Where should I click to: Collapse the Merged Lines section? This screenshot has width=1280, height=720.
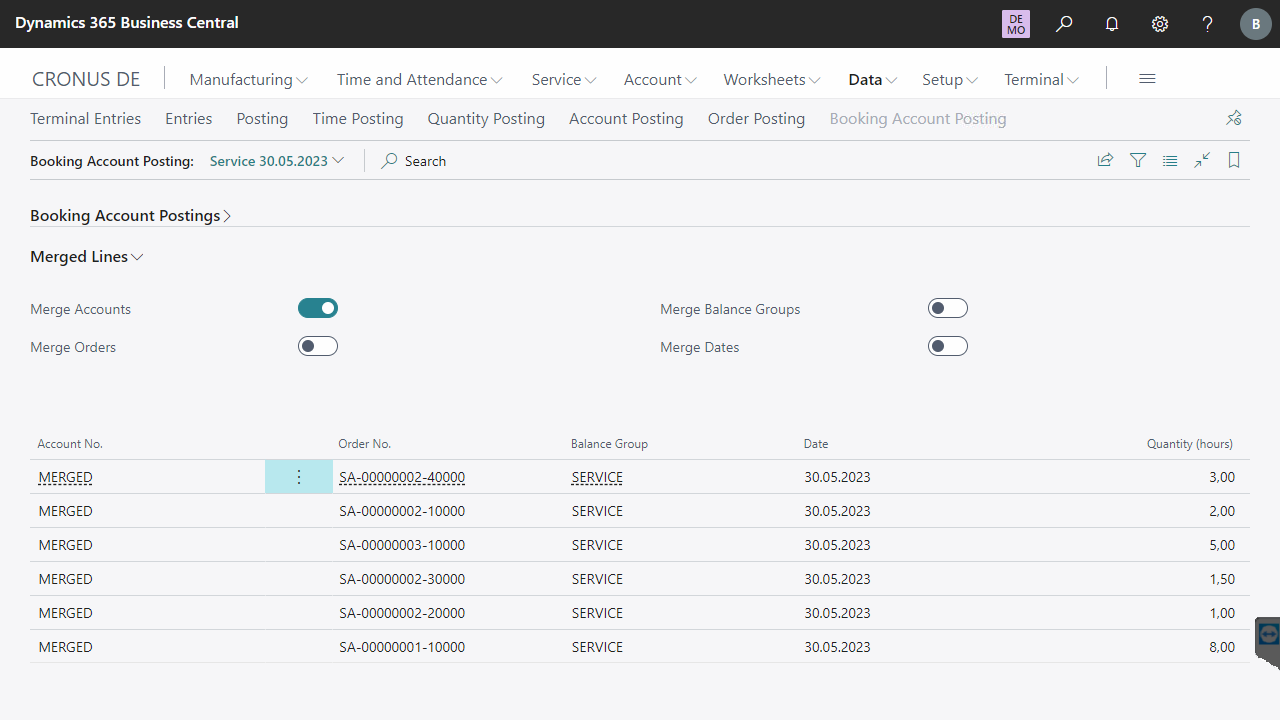pos(87,256)
